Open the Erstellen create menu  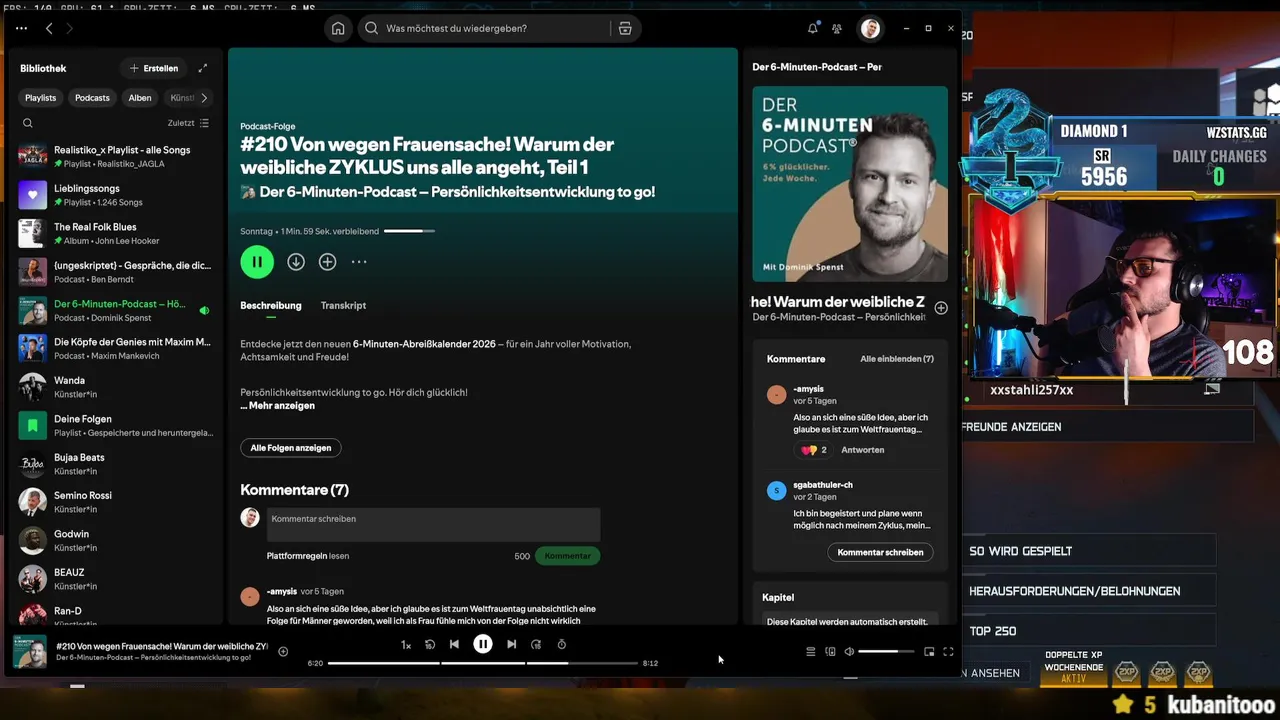154,68
